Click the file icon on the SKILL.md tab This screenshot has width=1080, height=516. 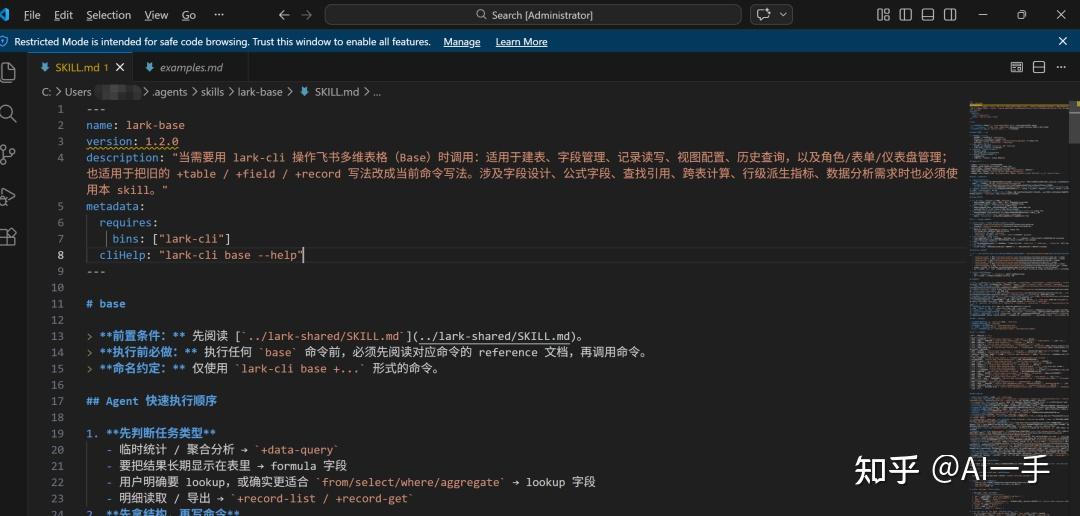coord(45,68)
